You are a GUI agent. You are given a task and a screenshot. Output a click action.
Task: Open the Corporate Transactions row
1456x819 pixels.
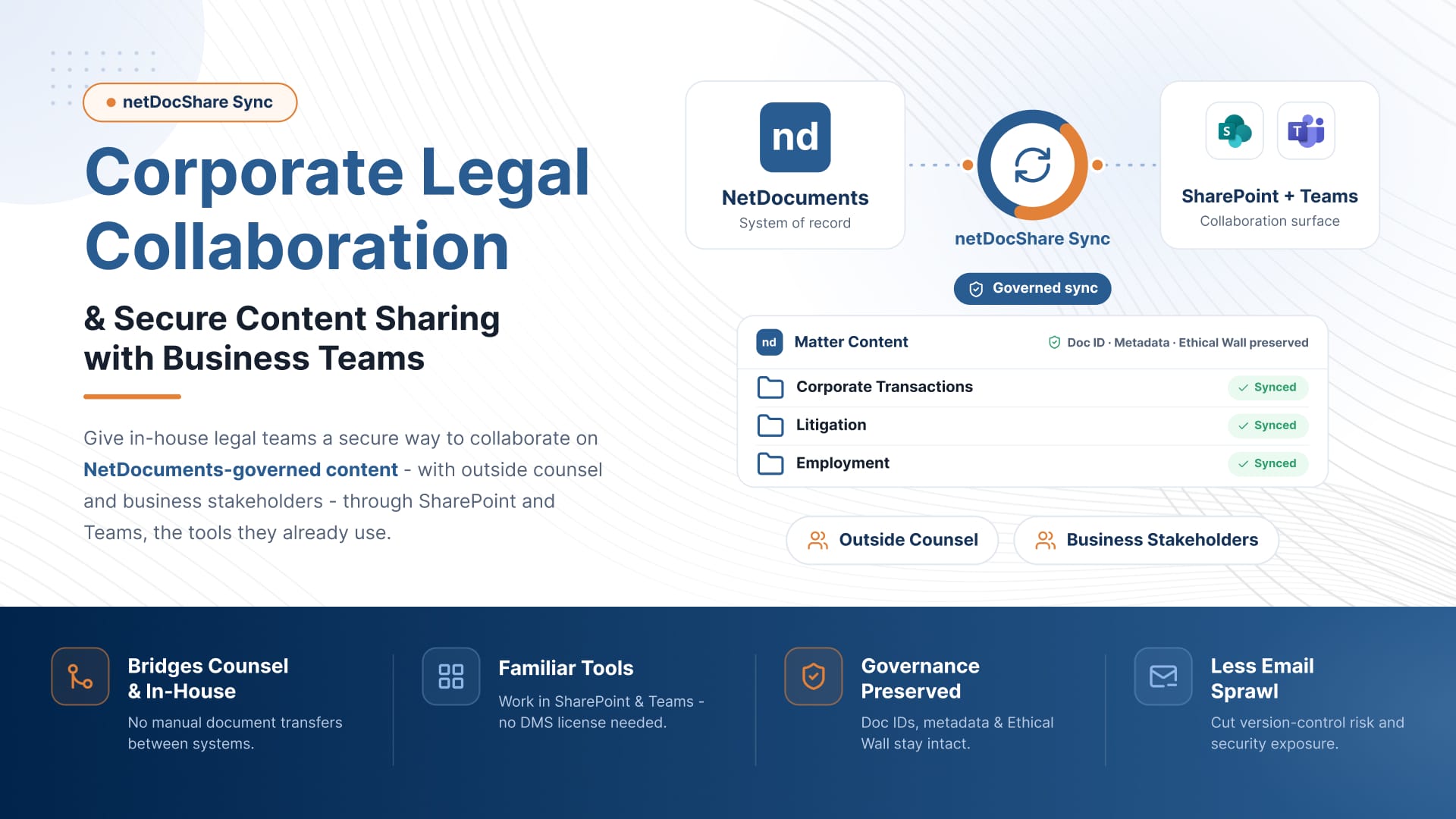(1032, 388)
